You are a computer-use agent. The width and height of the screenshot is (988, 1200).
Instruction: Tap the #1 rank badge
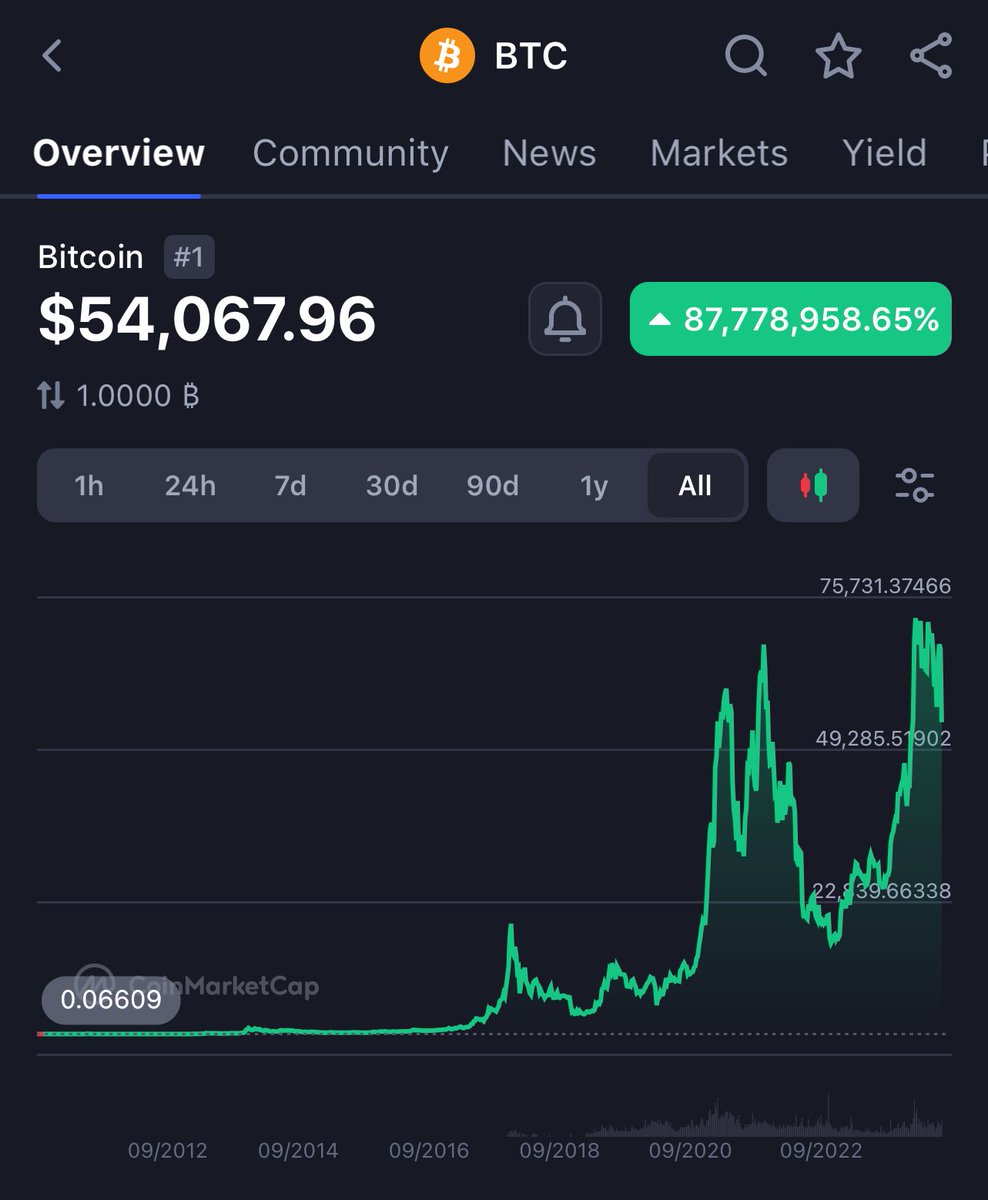[x=189, y=257]
